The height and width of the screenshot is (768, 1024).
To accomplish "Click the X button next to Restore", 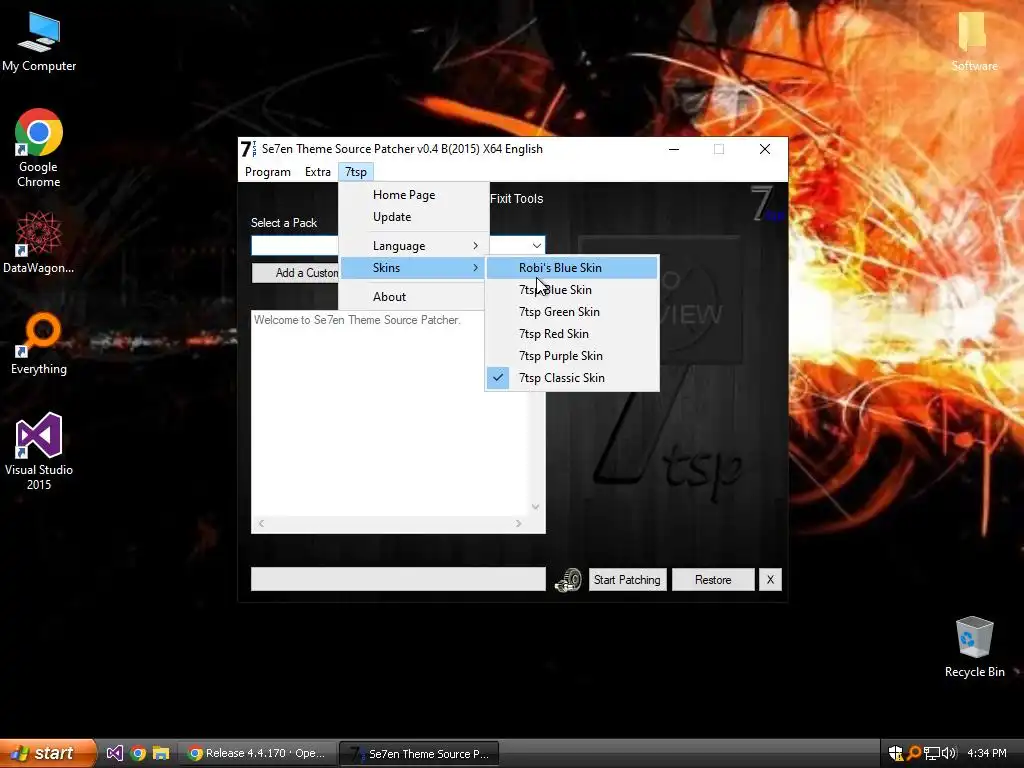I will click(x=770, y=579).
